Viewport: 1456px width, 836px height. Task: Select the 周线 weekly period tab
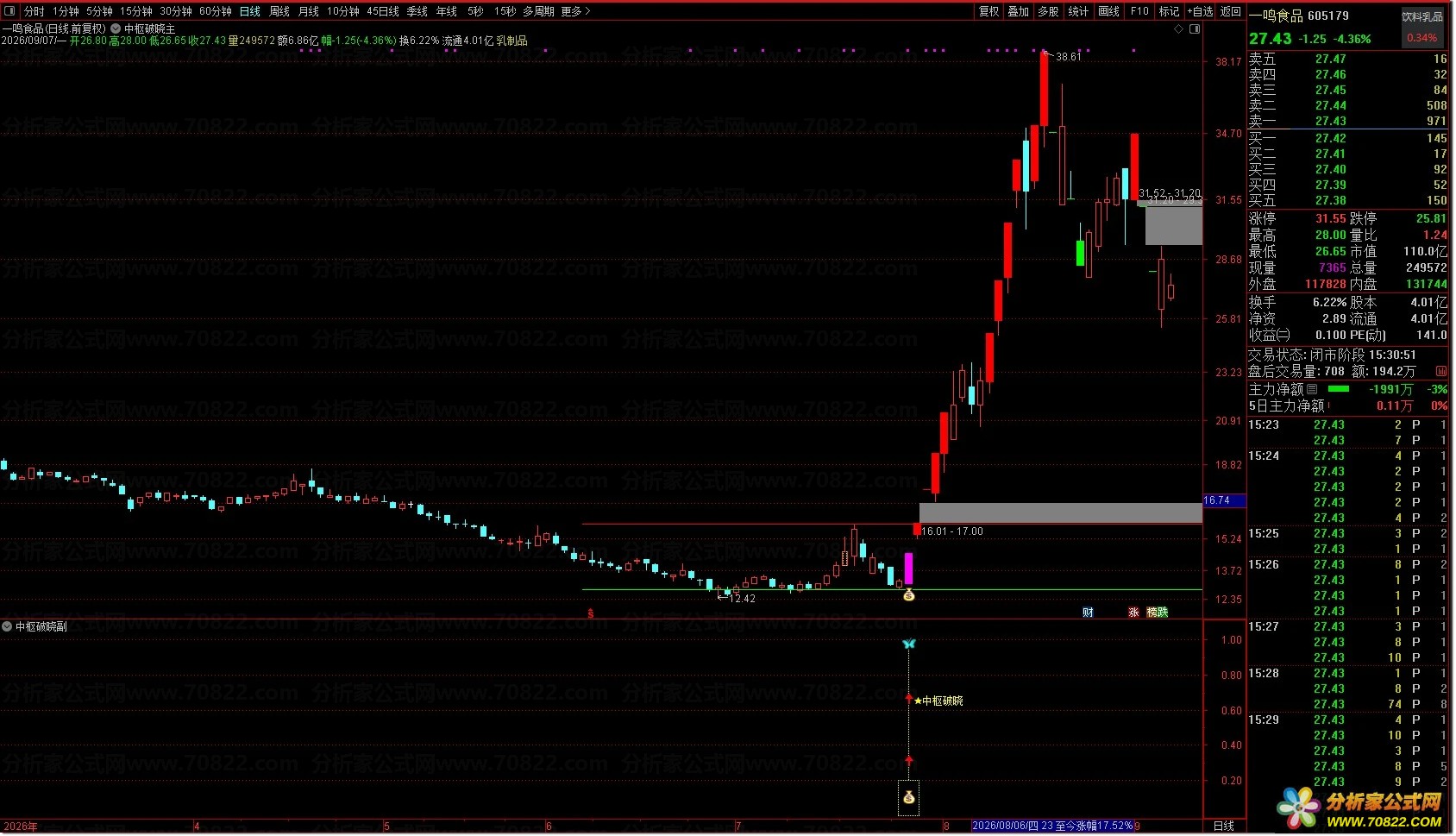pos(279,11)
